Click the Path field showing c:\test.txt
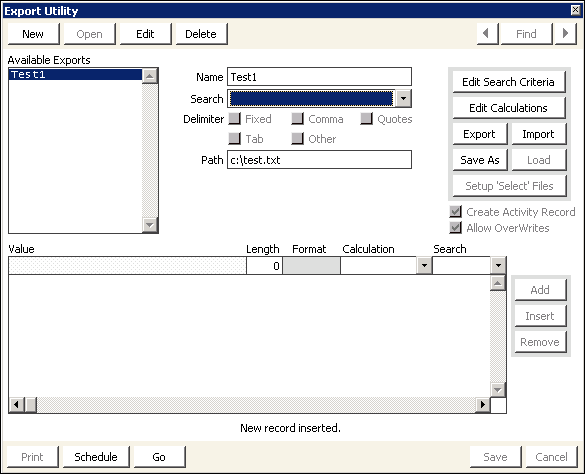Viewport: 585px width, 474px height. click(319, 160)
